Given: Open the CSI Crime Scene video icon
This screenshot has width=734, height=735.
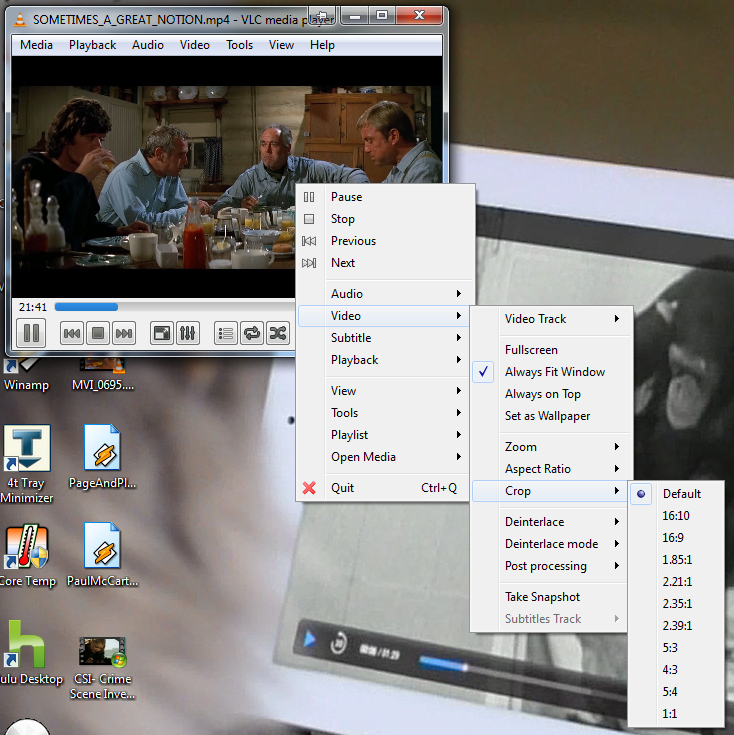Looking at the screenshot, I should point(103,668).
